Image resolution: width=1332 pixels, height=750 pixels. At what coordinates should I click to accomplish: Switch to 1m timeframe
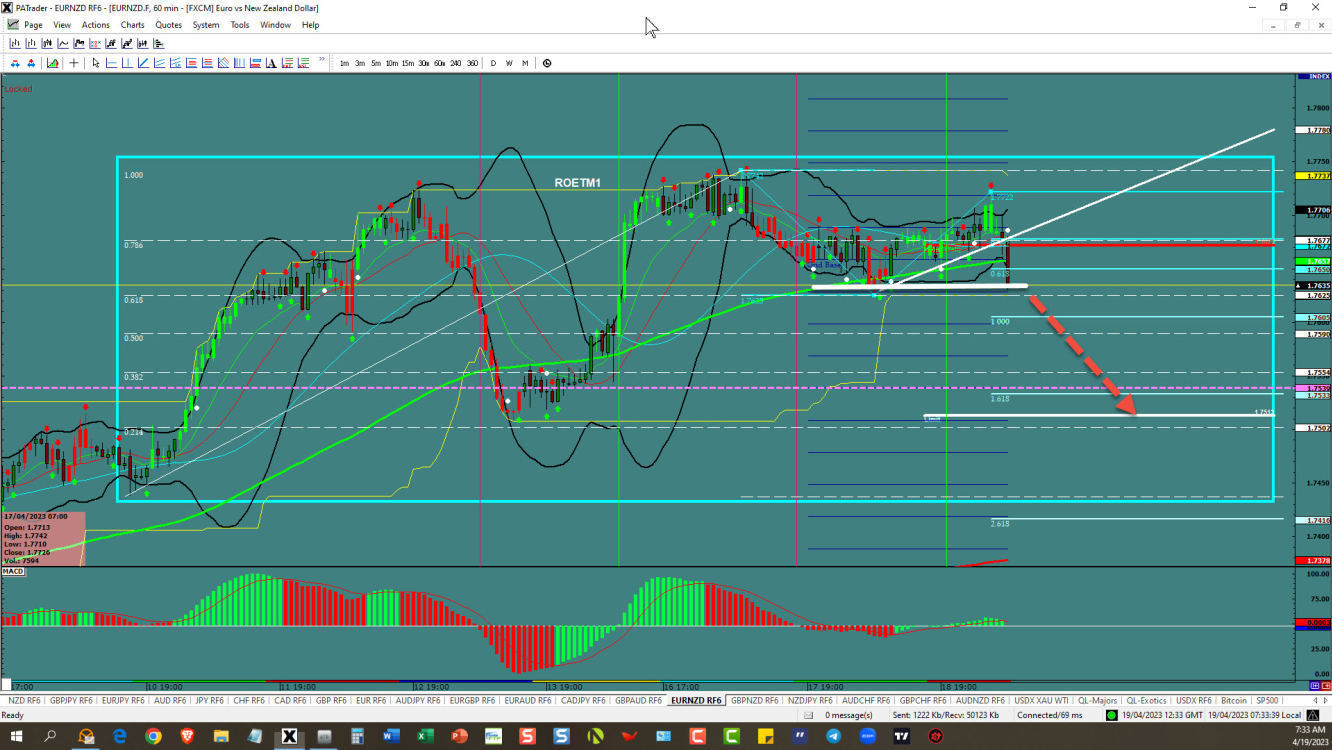[344, 63]
